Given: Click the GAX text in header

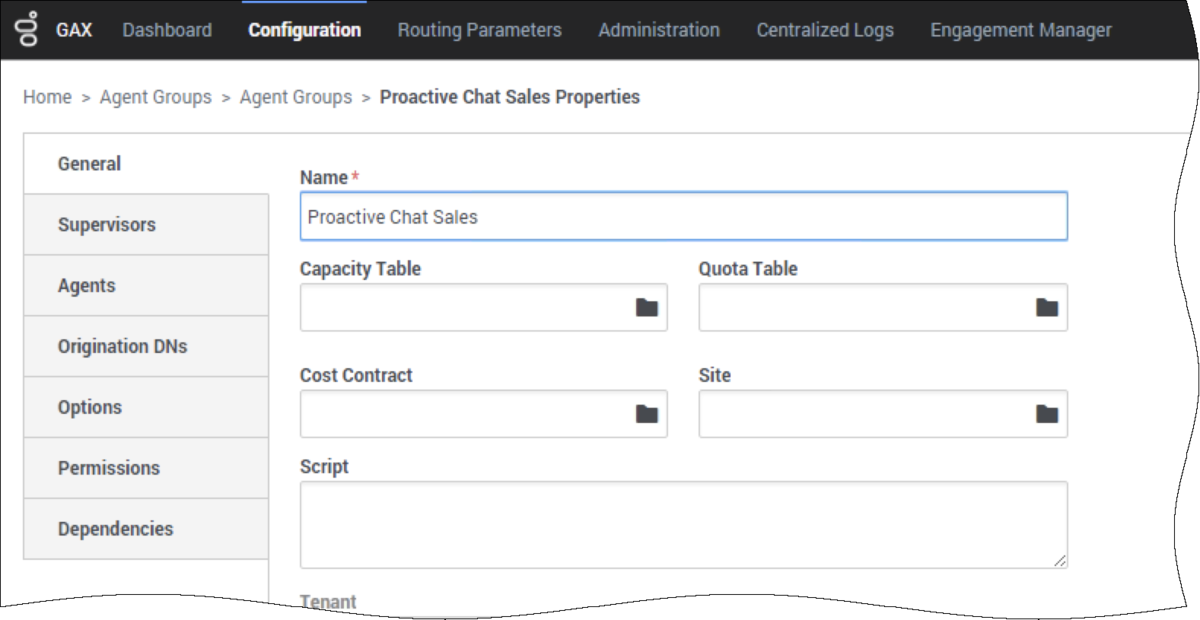Looking at the screenshot, I should click(x=74, y=30).
